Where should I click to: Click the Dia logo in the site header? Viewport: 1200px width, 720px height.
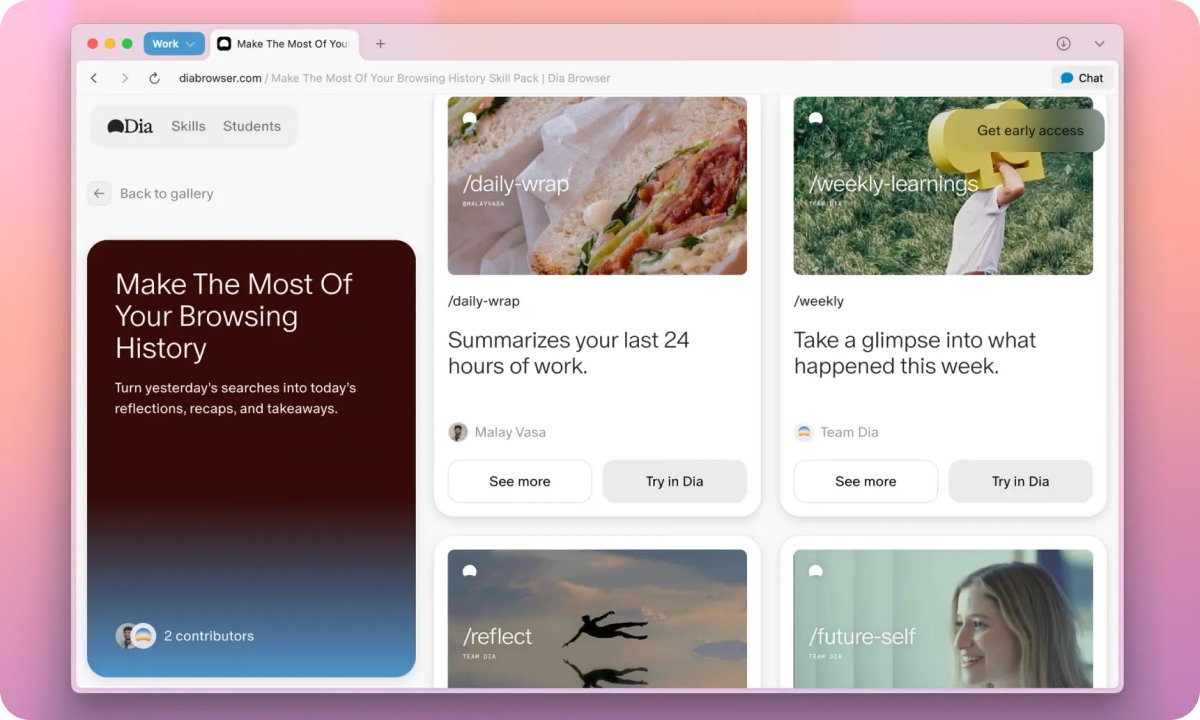point(130,126)
